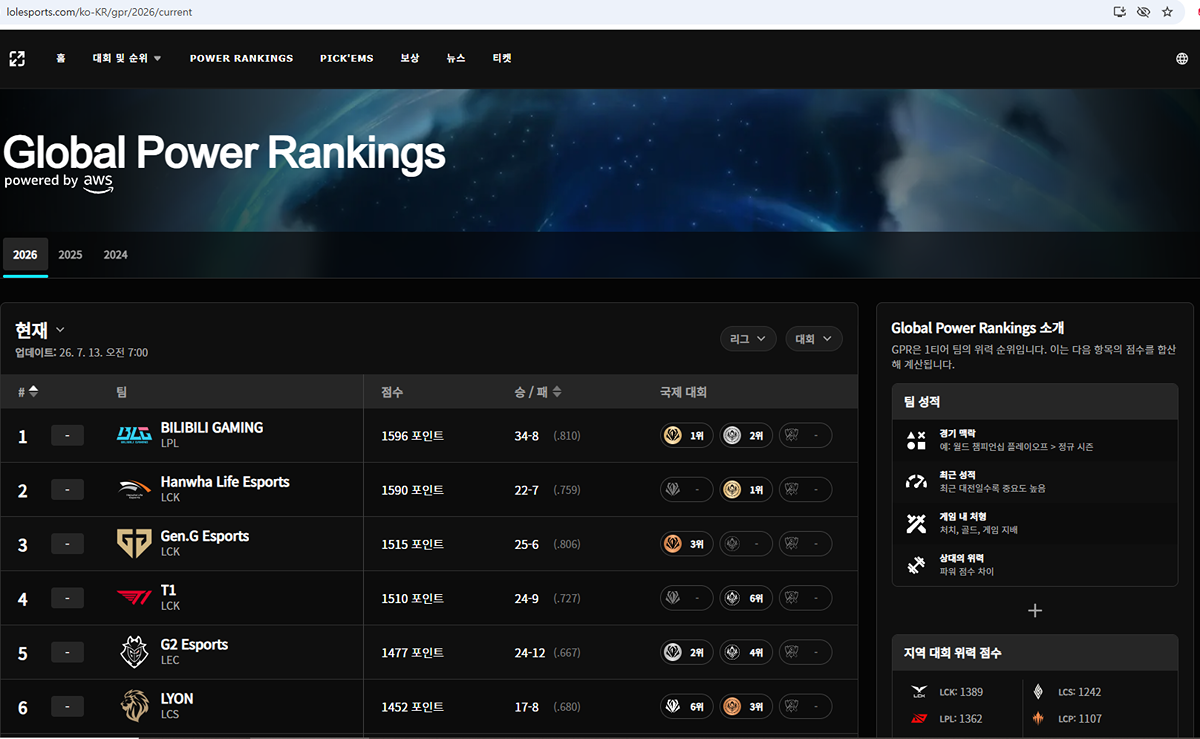
Task: Click the LCS league logo in regional scores
Action: tap(1038, 692)
